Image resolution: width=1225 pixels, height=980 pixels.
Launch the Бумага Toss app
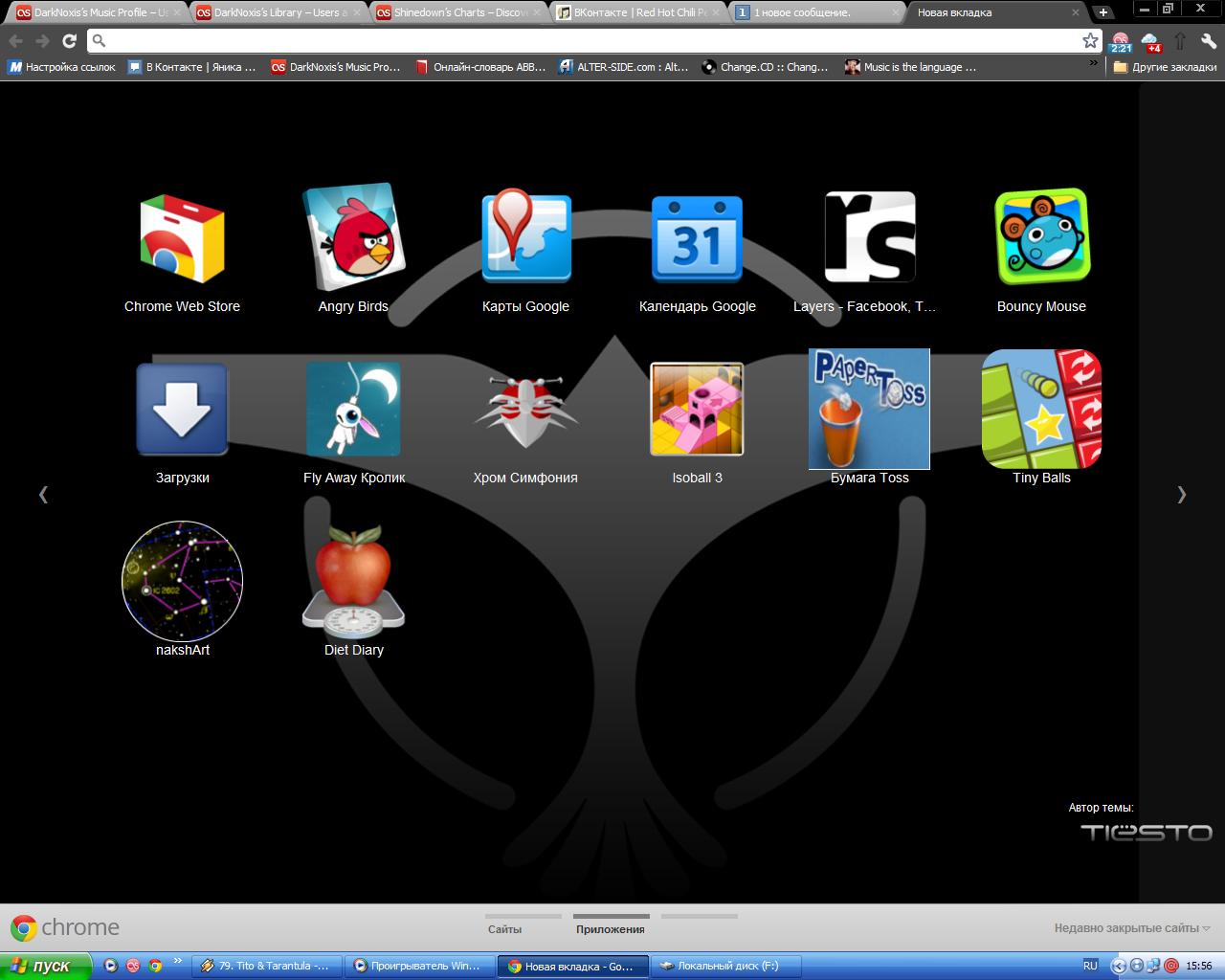click(869, 409)
